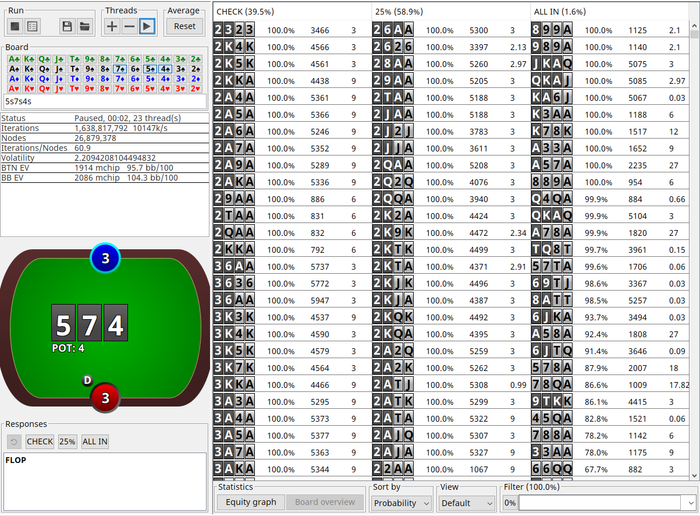
Task: Toggle the king of hearts board card
Action: coord(29,88)
